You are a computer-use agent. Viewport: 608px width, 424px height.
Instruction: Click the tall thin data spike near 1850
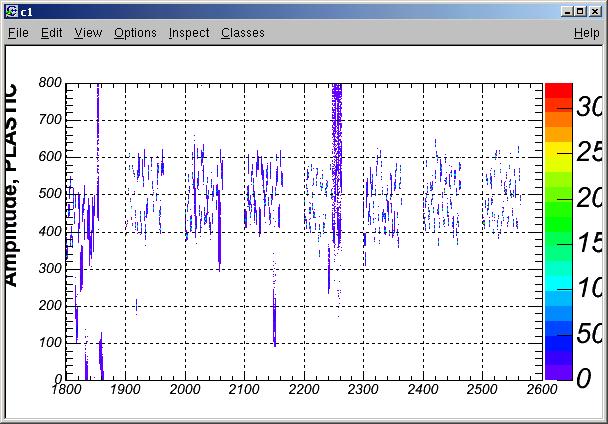98,151
